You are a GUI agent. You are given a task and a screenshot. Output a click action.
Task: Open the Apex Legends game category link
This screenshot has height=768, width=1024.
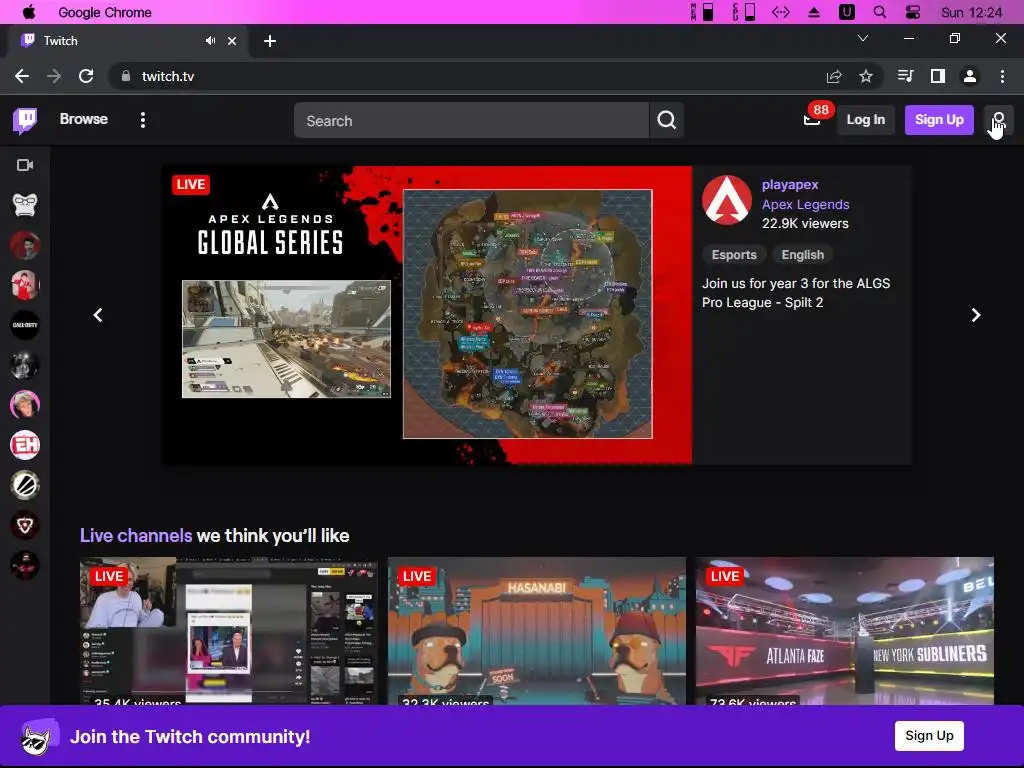pos(805,204)
